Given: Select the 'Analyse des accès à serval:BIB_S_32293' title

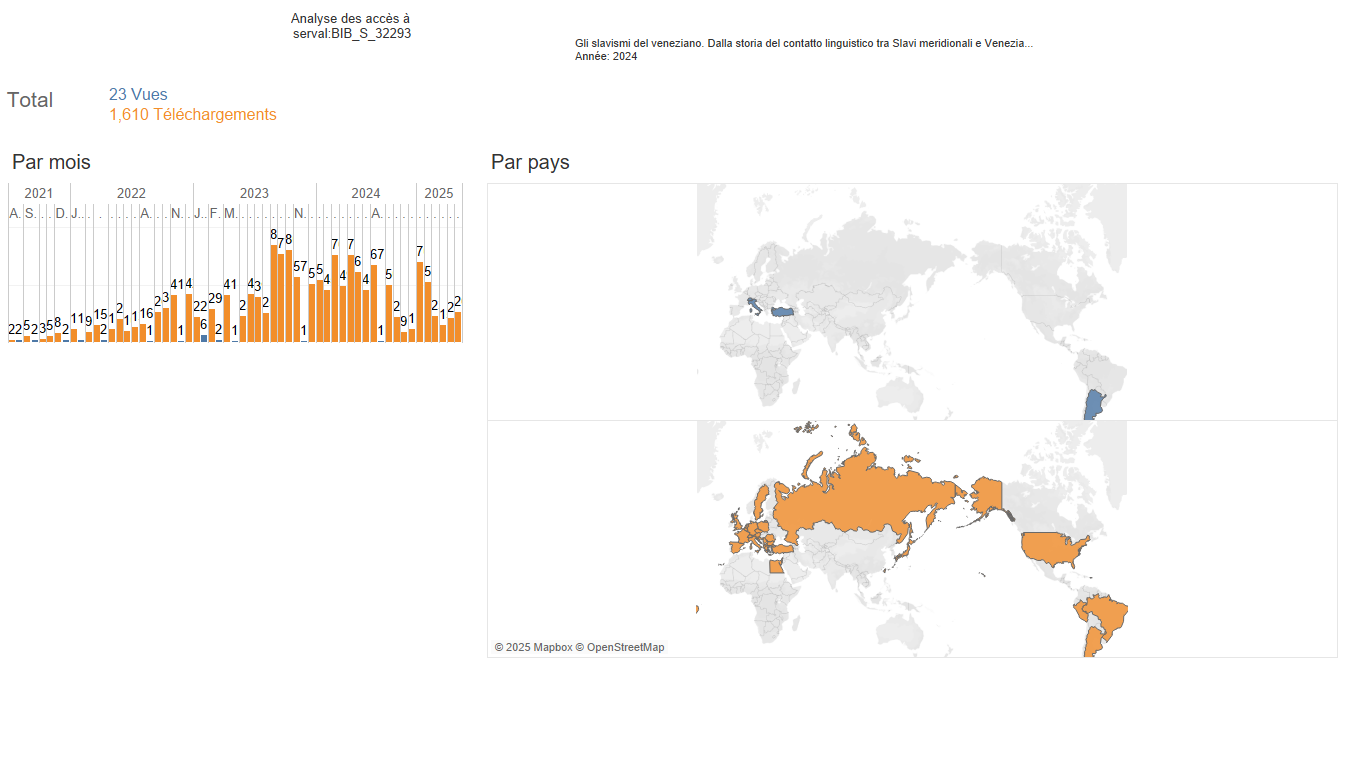Looking at the screenshot, I should [x=351, y=26].
